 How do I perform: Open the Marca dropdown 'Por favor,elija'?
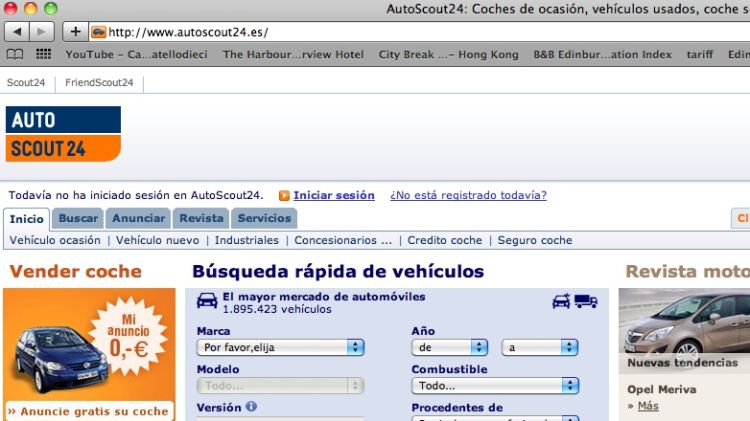(x=280, y=347)
